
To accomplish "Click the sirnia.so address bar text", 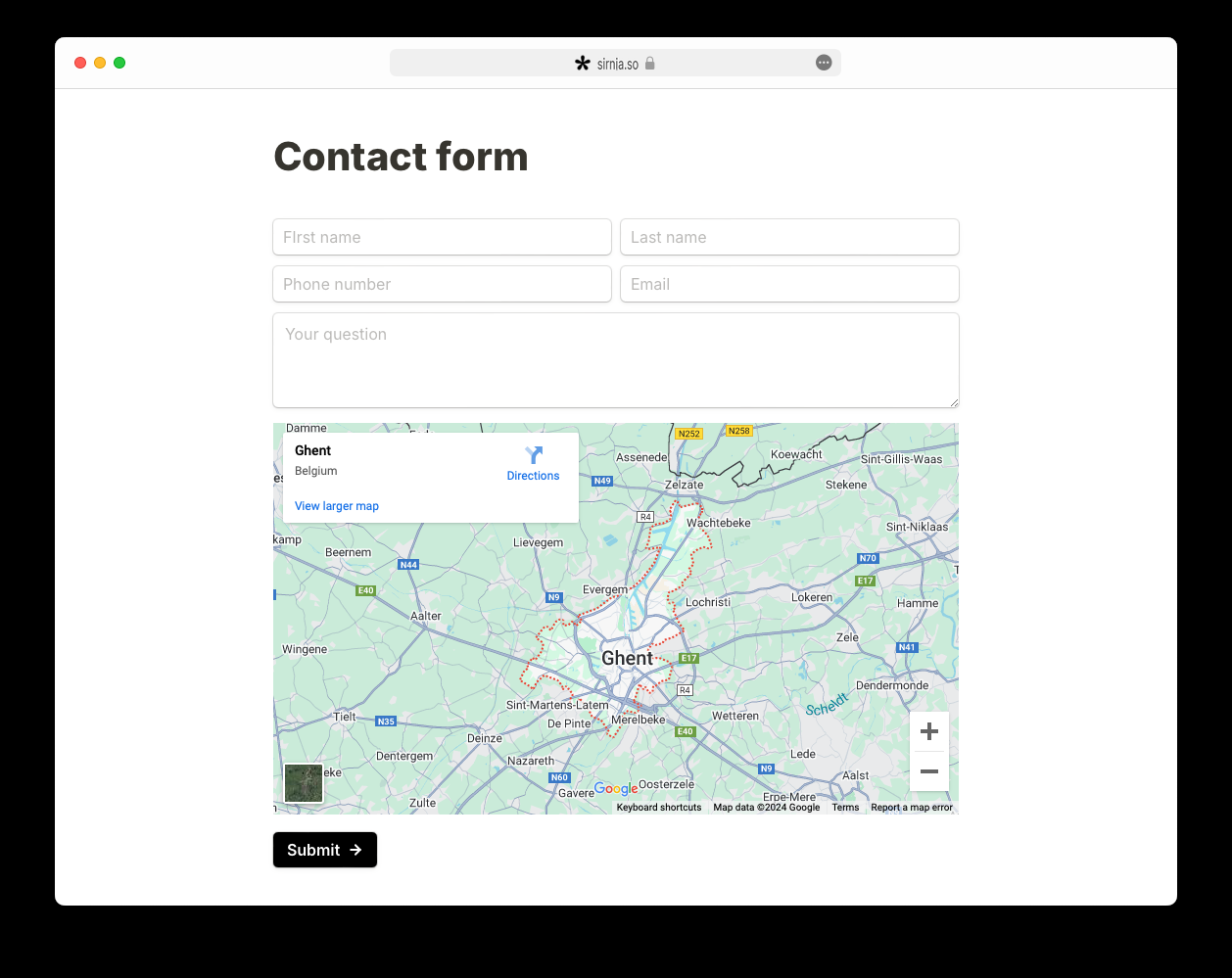I will pos(618,64).
